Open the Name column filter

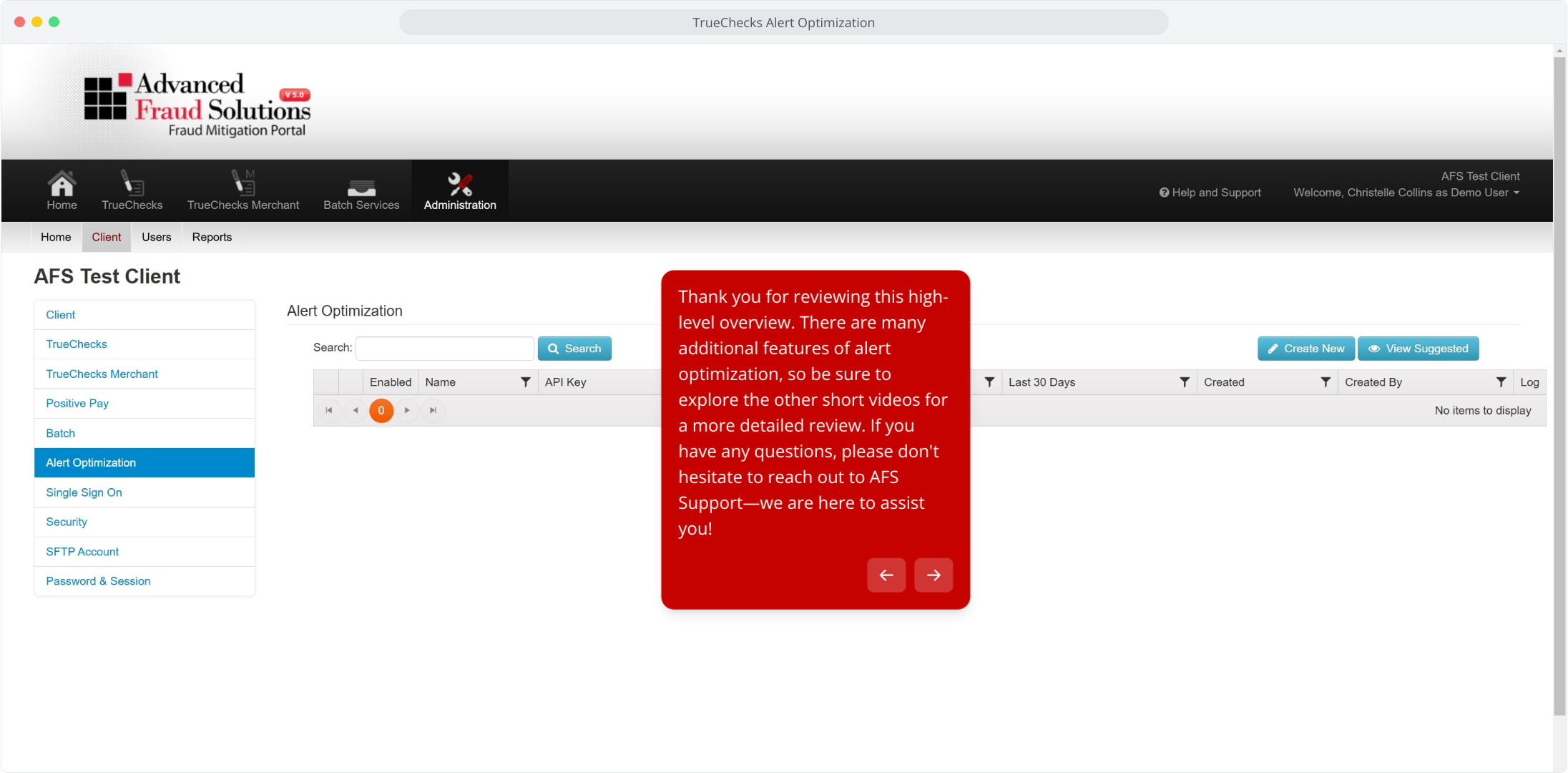tap(526, 382)
